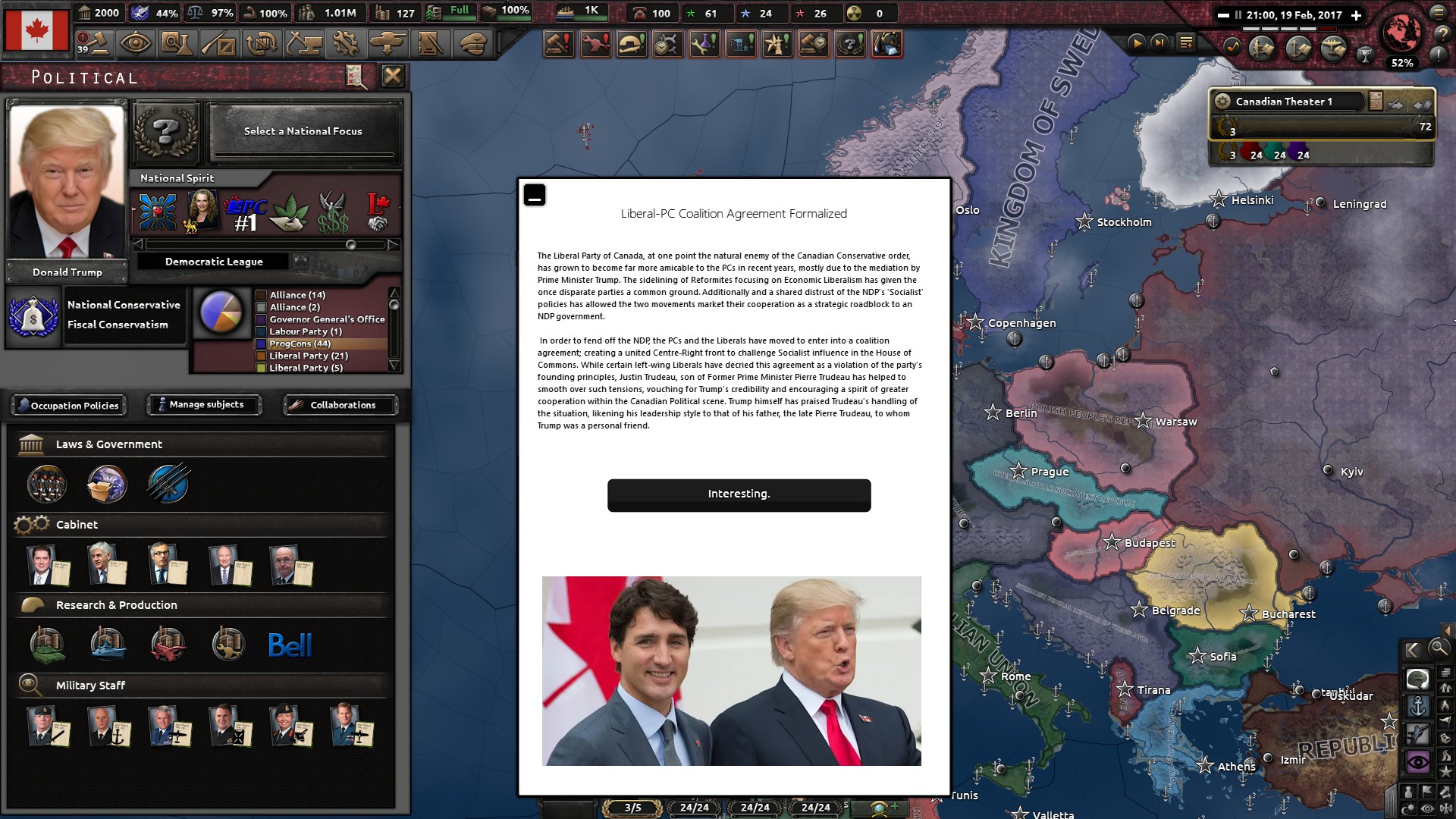Open the Construction crane icon

click(x=303, y=44)
